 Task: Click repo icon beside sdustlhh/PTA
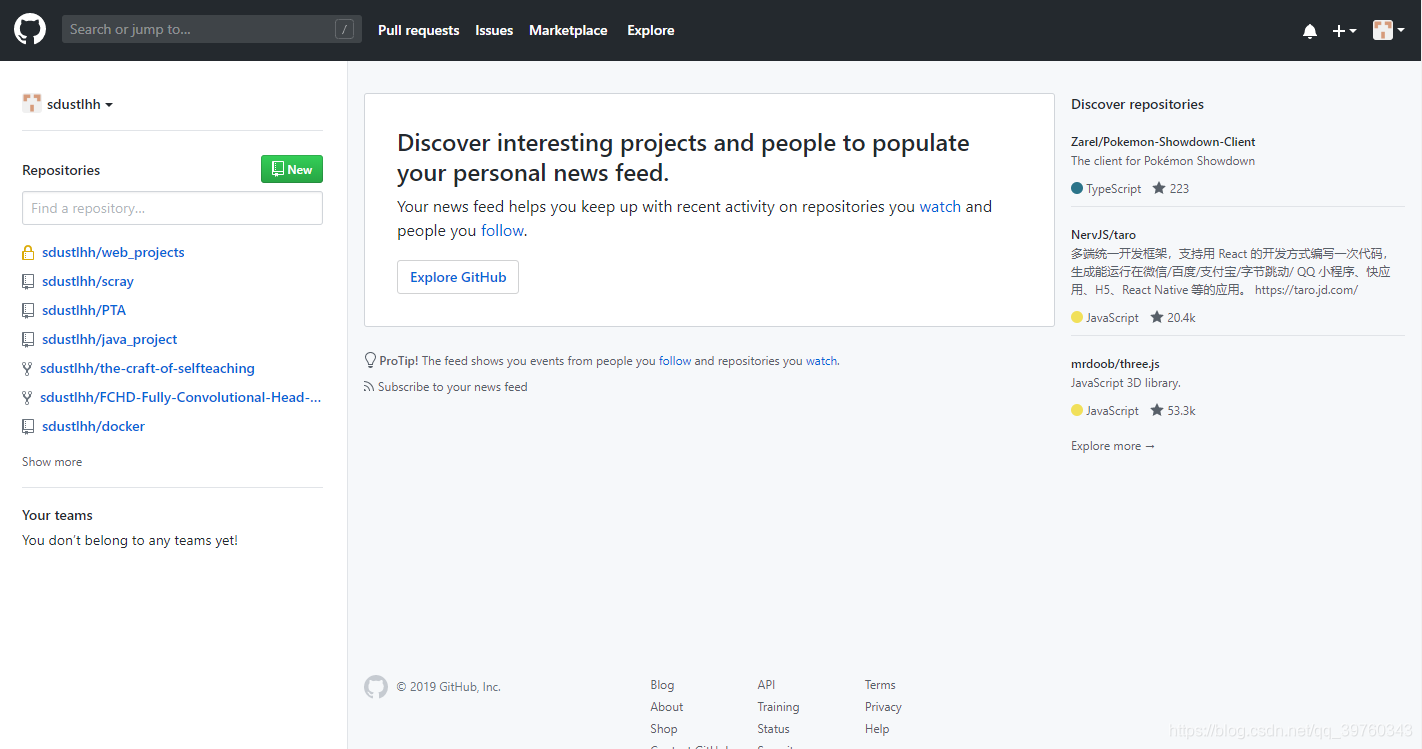click(x=28, y=311)
